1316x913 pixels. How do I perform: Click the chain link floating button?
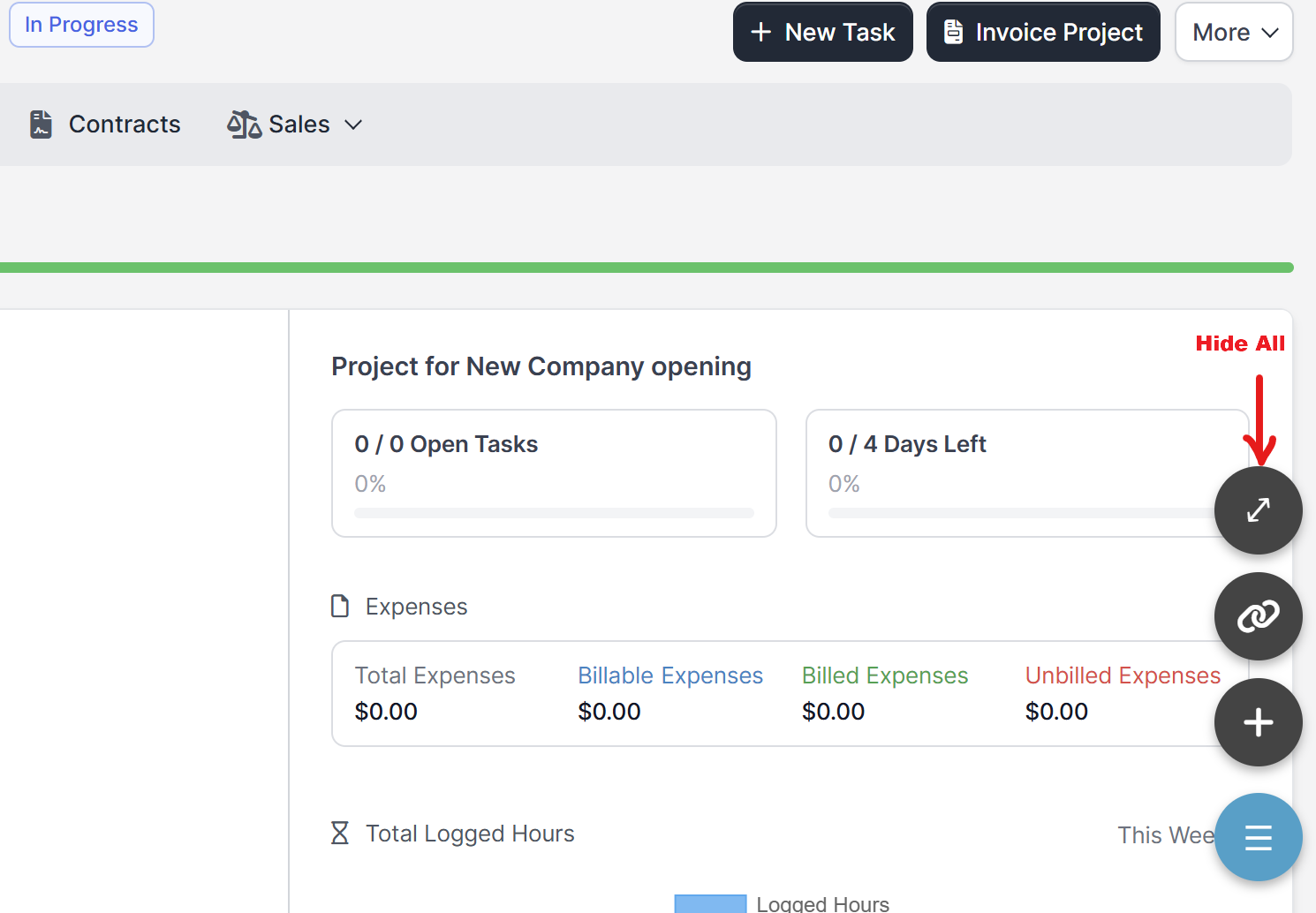click(1258, 616)
